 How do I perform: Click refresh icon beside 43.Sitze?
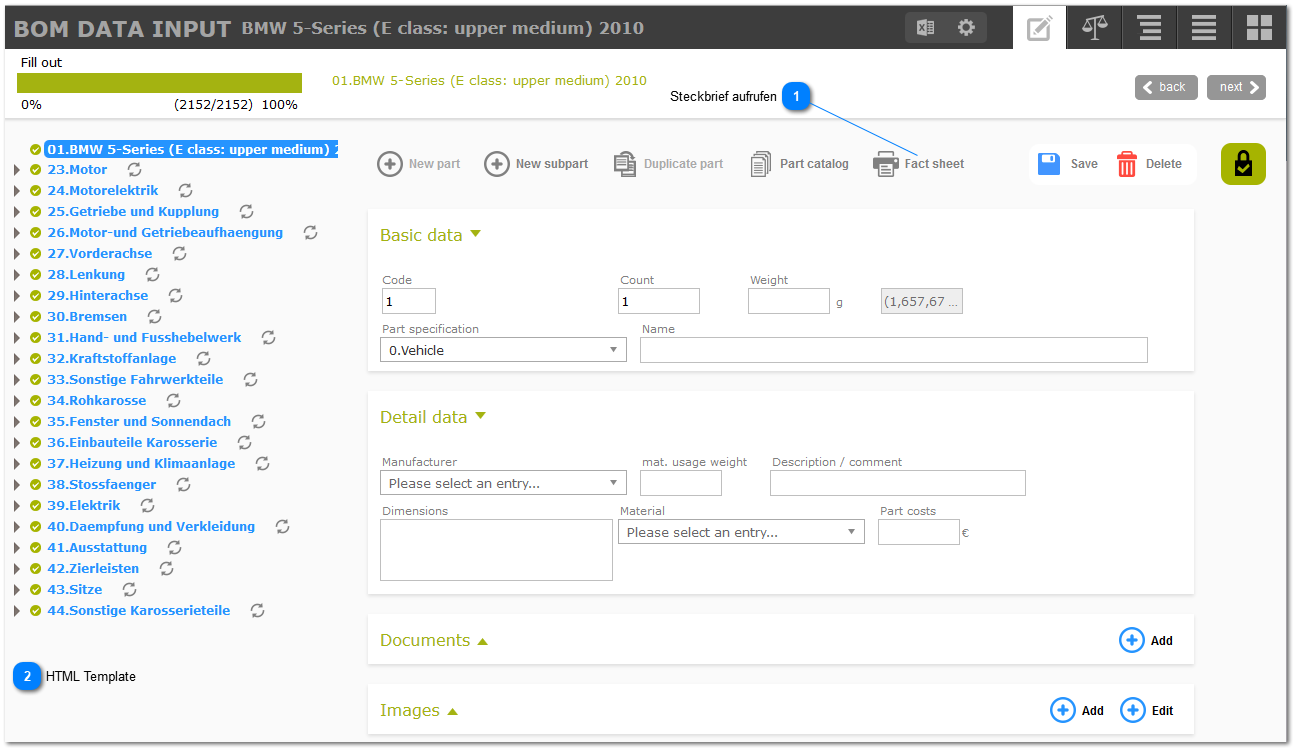point(130,590)
